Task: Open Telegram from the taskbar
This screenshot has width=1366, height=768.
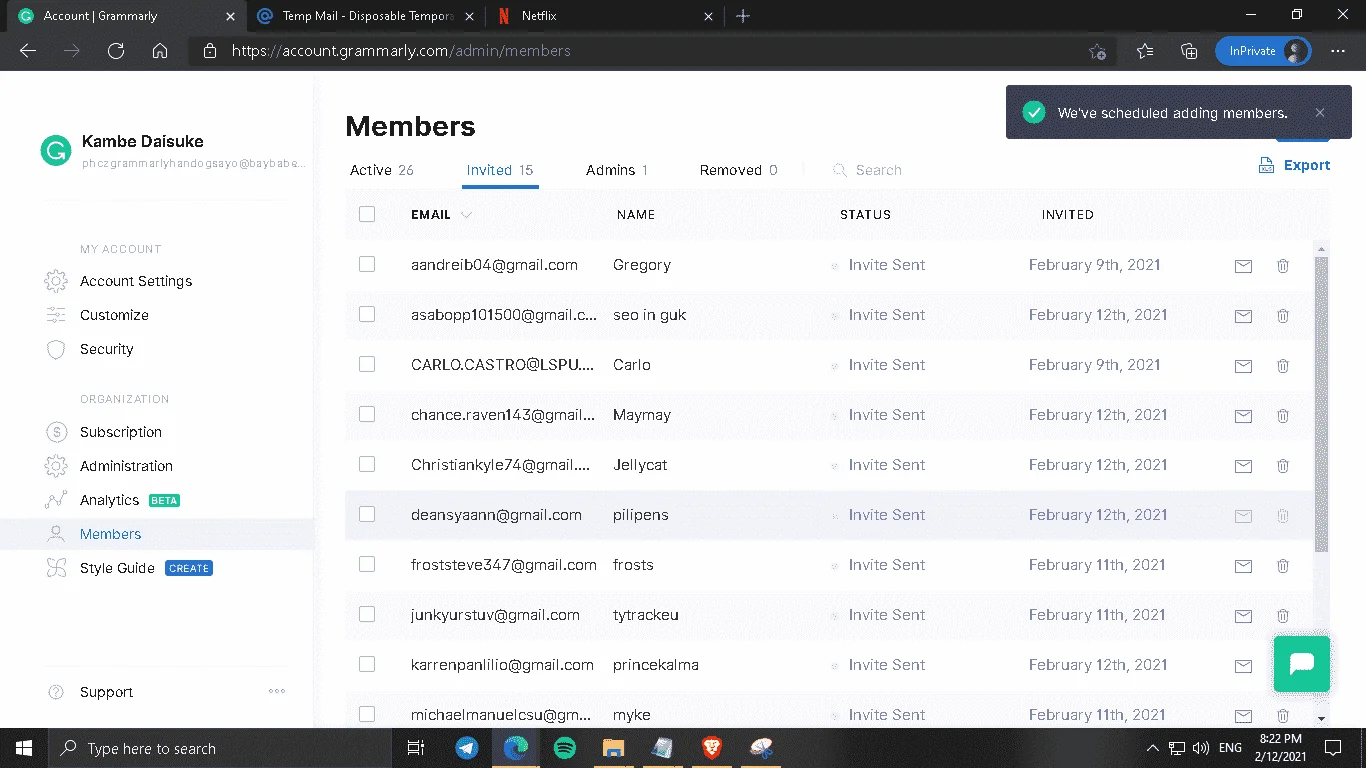Action: click(467, 748)
